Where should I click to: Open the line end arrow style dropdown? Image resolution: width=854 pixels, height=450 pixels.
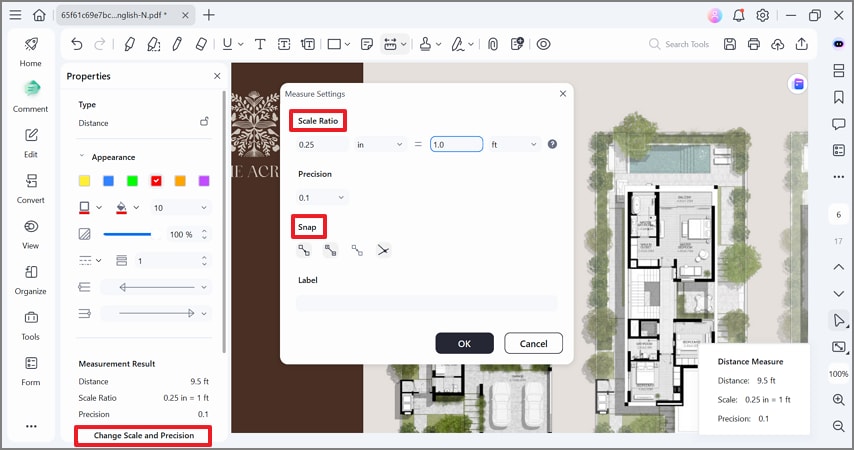(x=156, y=313)
